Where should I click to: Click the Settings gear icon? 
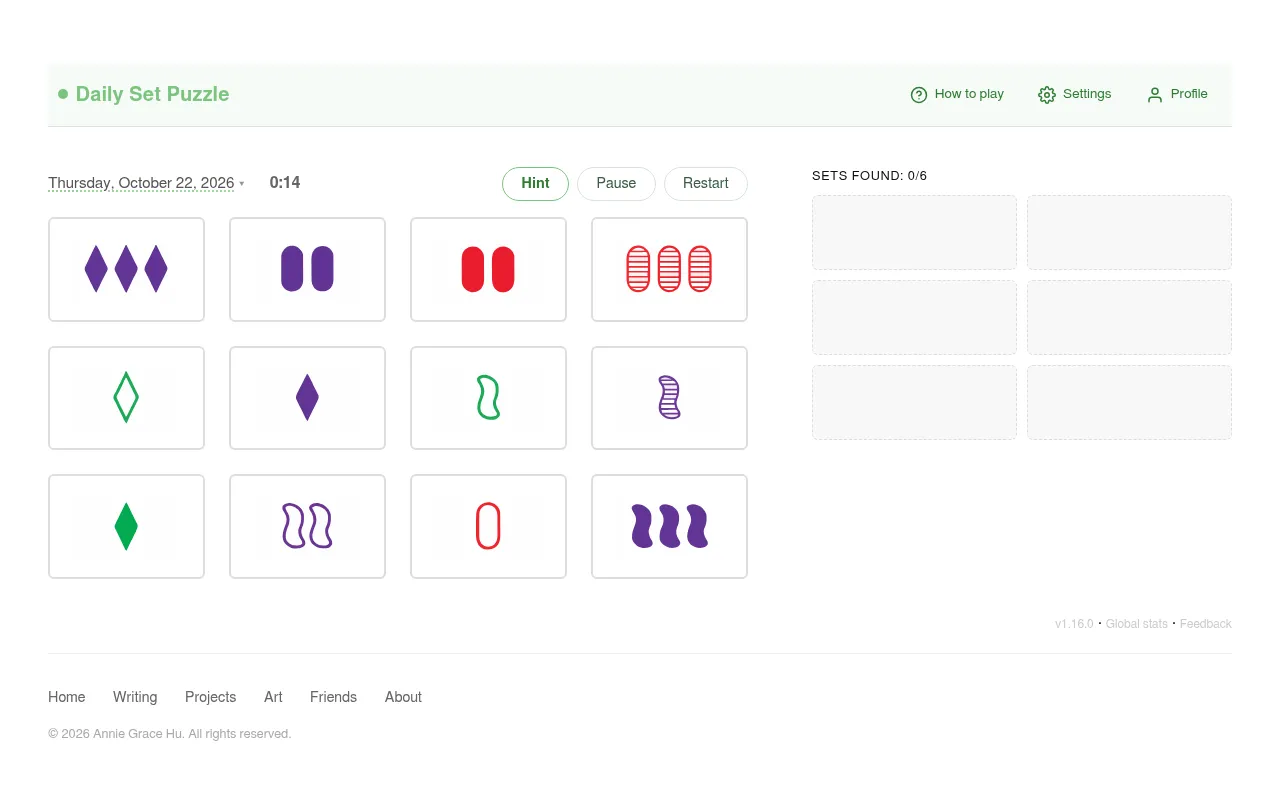tap(1047, 95)
